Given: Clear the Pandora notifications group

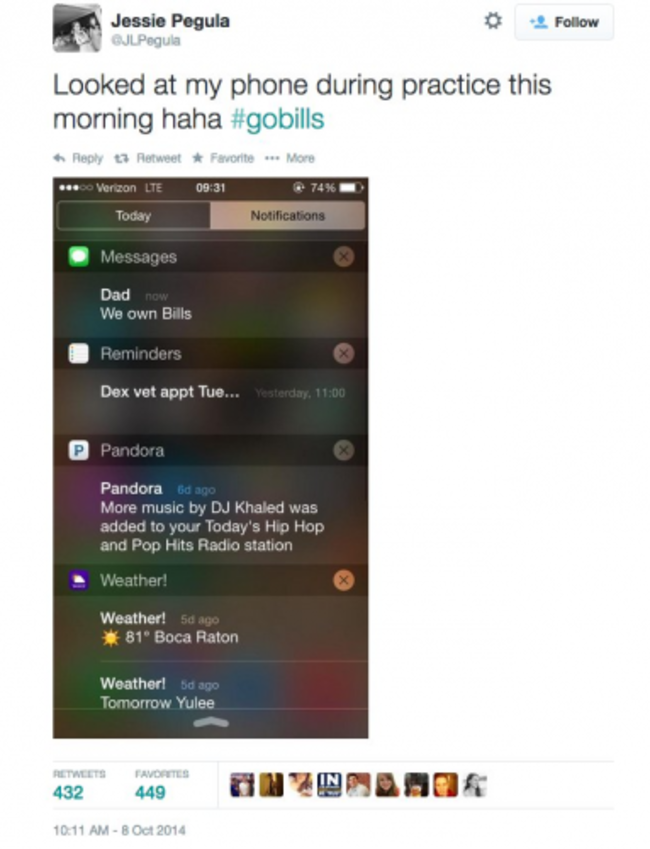Looking at the screenshot, I should [x=343, y=450].
